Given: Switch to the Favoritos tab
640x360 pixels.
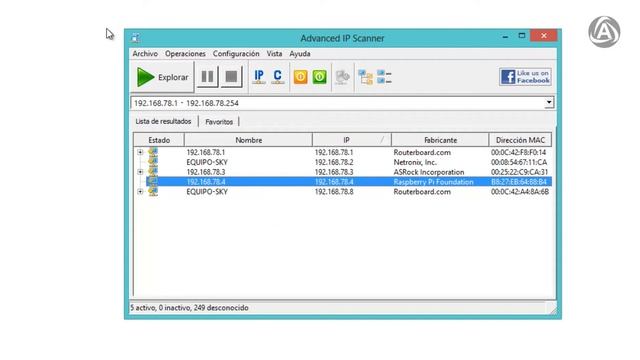Looking at the screenshot, I should coord(219,122).
